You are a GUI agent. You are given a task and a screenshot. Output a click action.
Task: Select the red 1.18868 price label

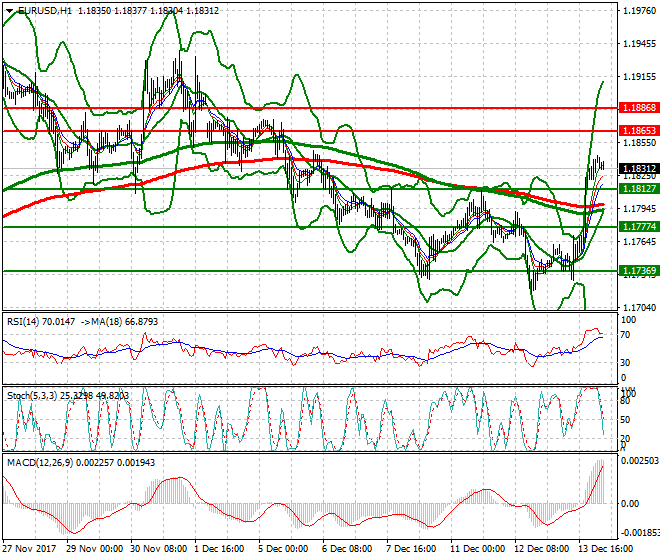tap(636, 107)
